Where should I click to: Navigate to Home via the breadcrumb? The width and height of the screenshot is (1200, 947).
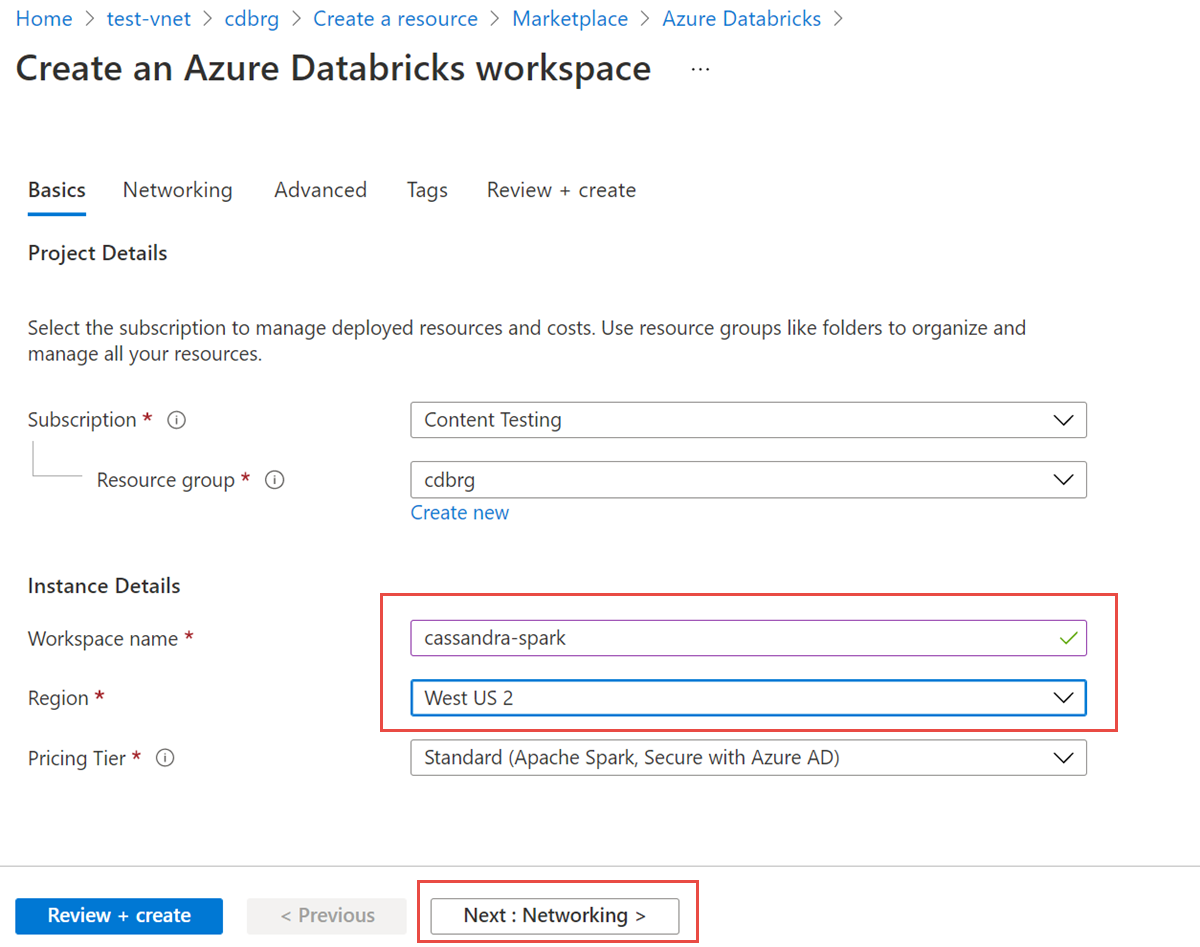pos(44,18)
